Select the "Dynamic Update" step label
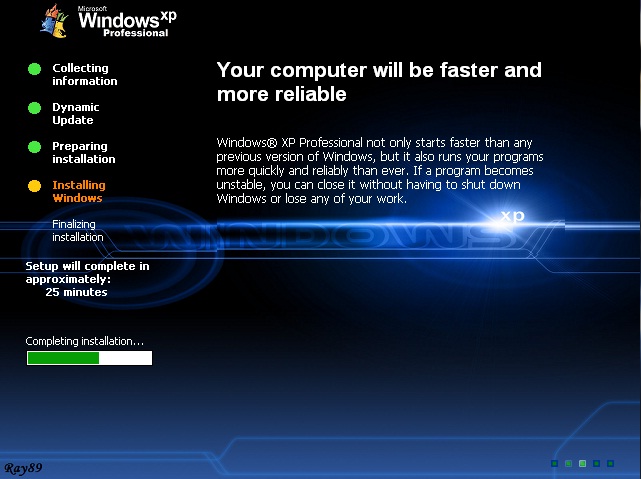Screen dimensions: 641x479 pyautogui.click(x=76, y=114)
